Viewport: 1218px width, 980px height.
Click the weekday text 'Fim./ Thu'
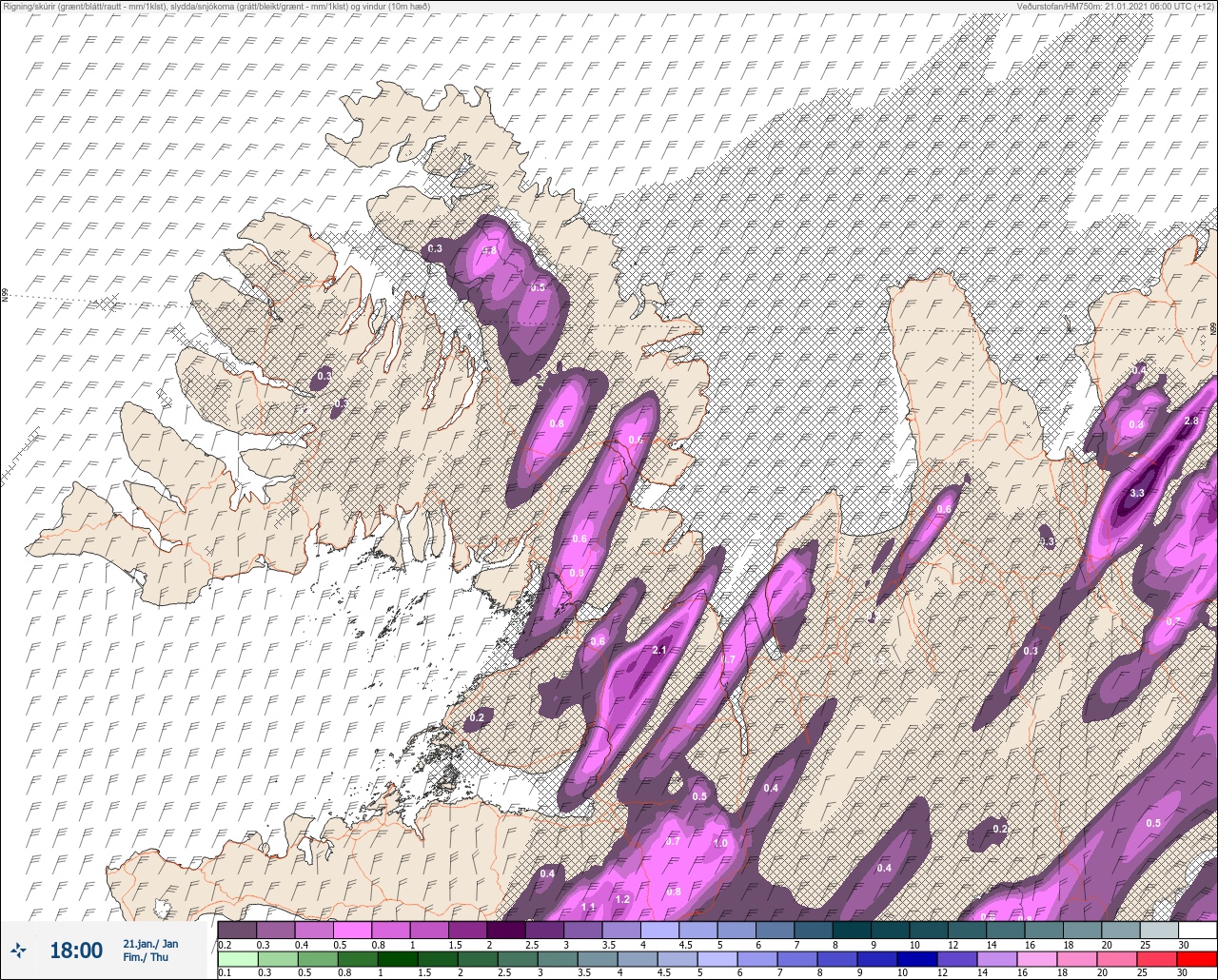146,957
